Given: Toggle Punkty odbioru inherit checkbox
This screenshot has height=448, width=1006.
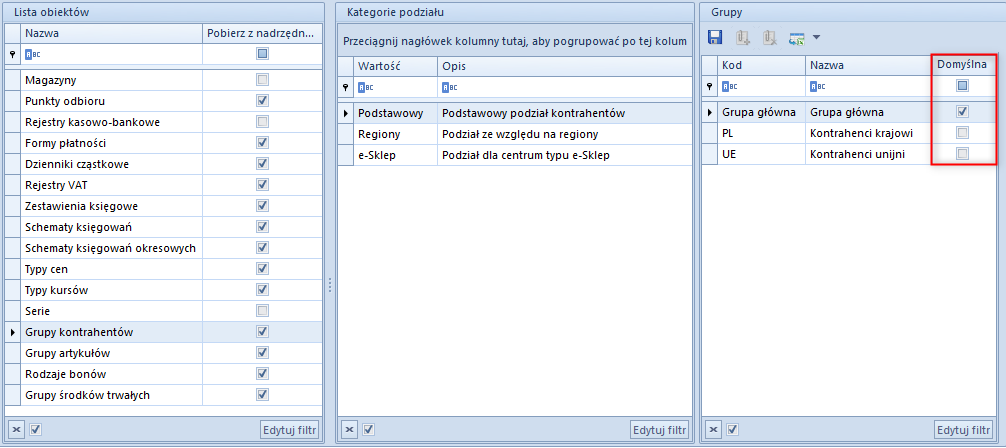Looking at the screenshot, I should pyautogui.click(x=262, y=101).
